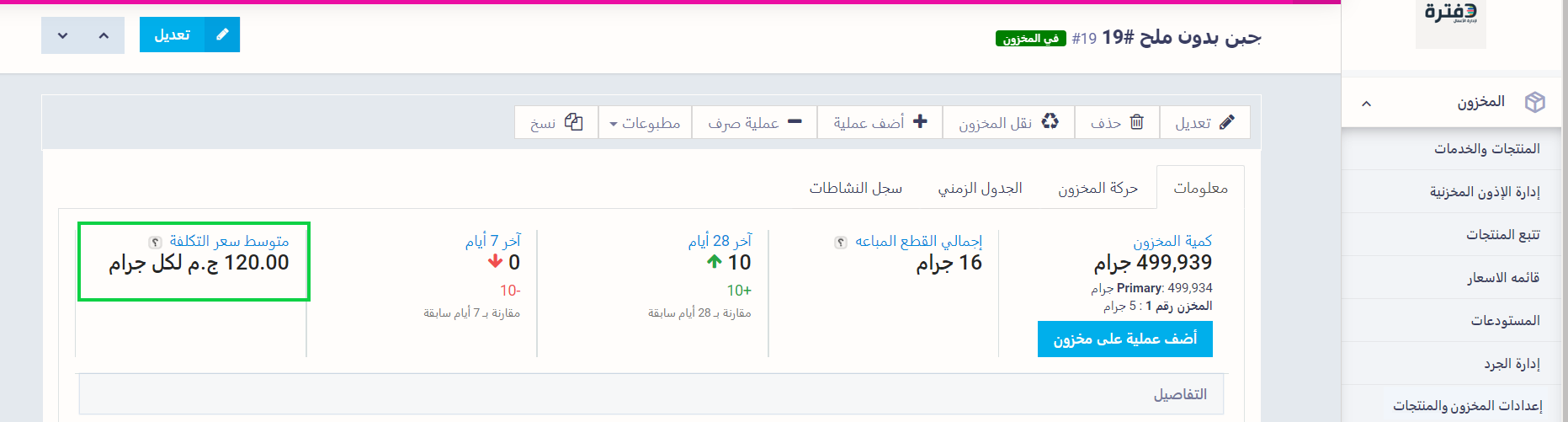Open إدارة الجرد in the sidebar

[1512, 363]
